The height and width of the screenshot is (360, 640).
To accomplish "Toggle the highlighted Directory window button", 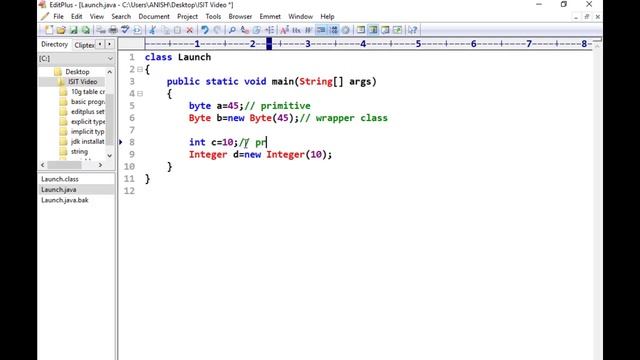I will tap(373, 30).
